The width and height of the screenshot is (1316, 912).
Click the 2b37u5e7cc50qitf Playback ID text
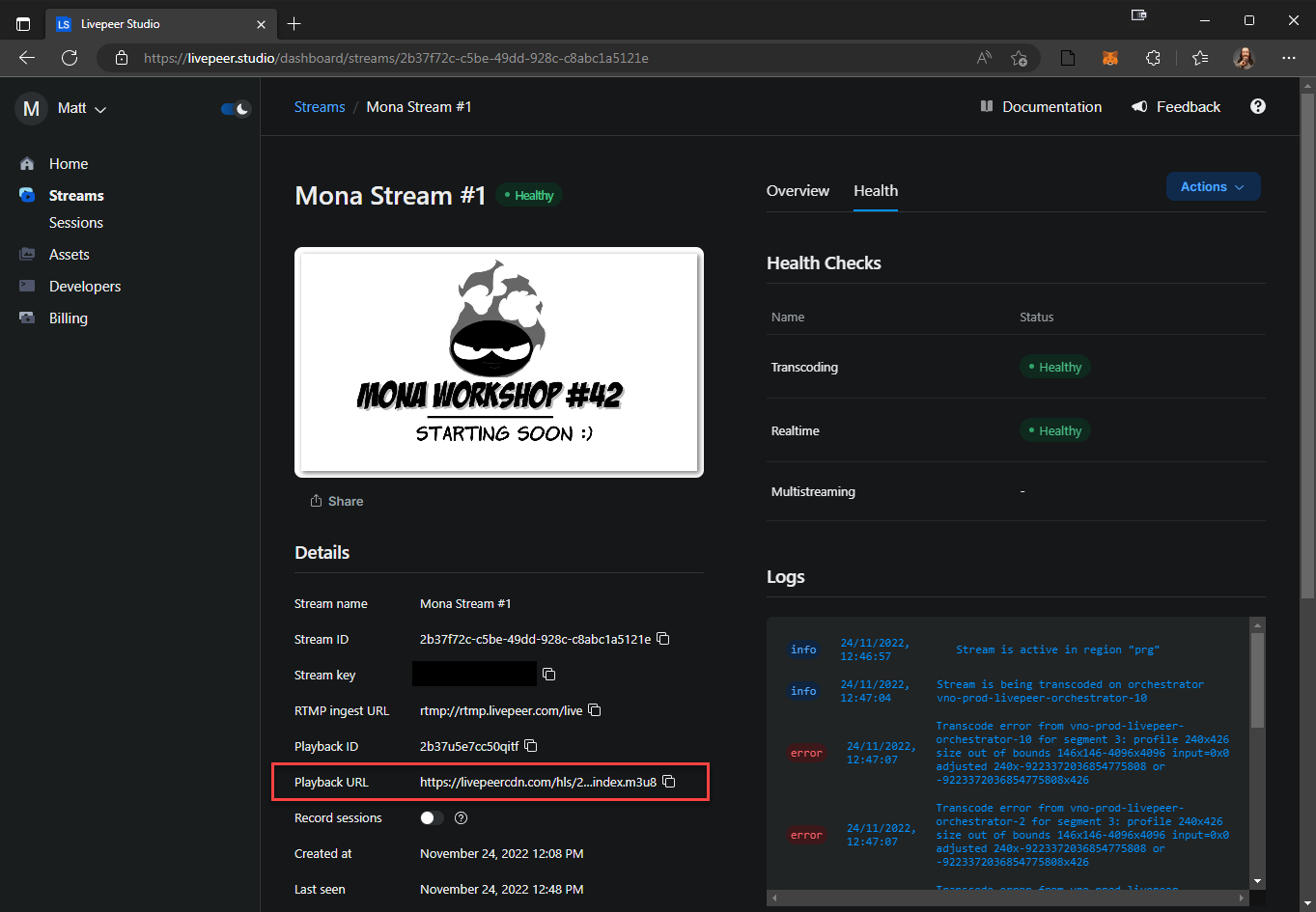(469, 746)
